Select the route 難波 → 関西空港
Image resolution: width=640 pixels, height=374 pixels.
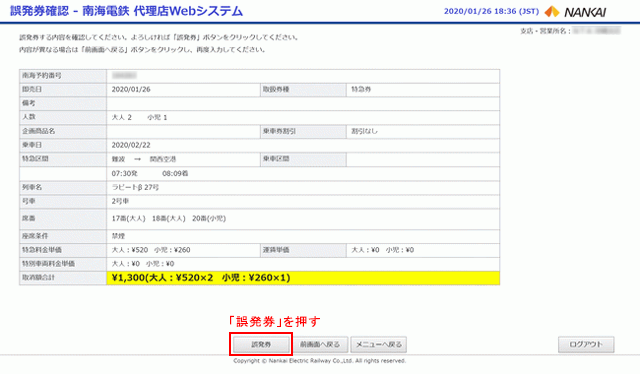tap(144, 159)
